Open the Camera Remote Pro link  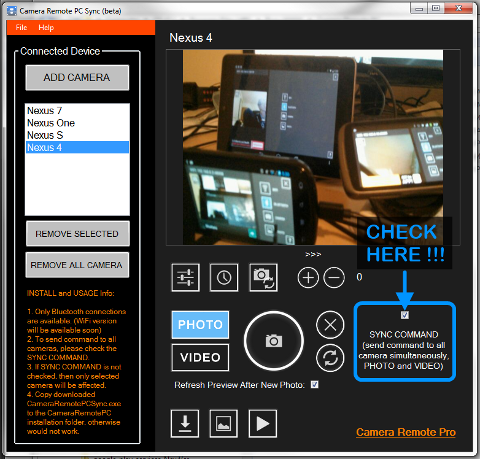pos(406,432)
